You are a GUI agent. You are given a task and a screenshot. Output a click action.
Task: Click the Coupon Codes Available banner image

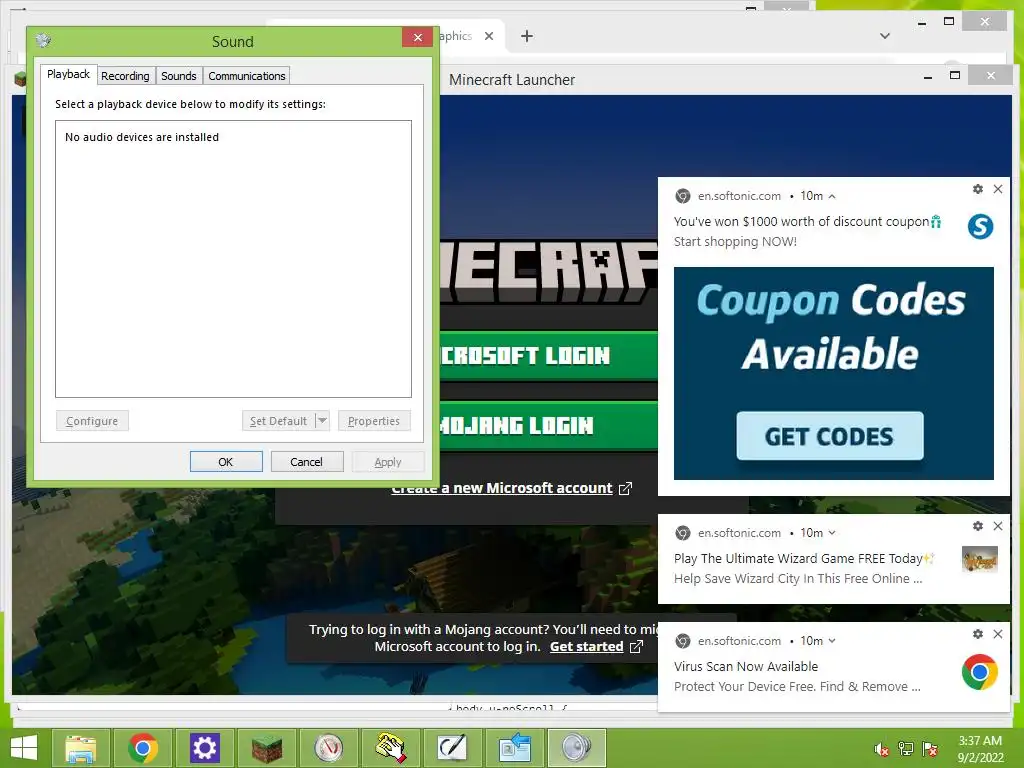[834, 373]
